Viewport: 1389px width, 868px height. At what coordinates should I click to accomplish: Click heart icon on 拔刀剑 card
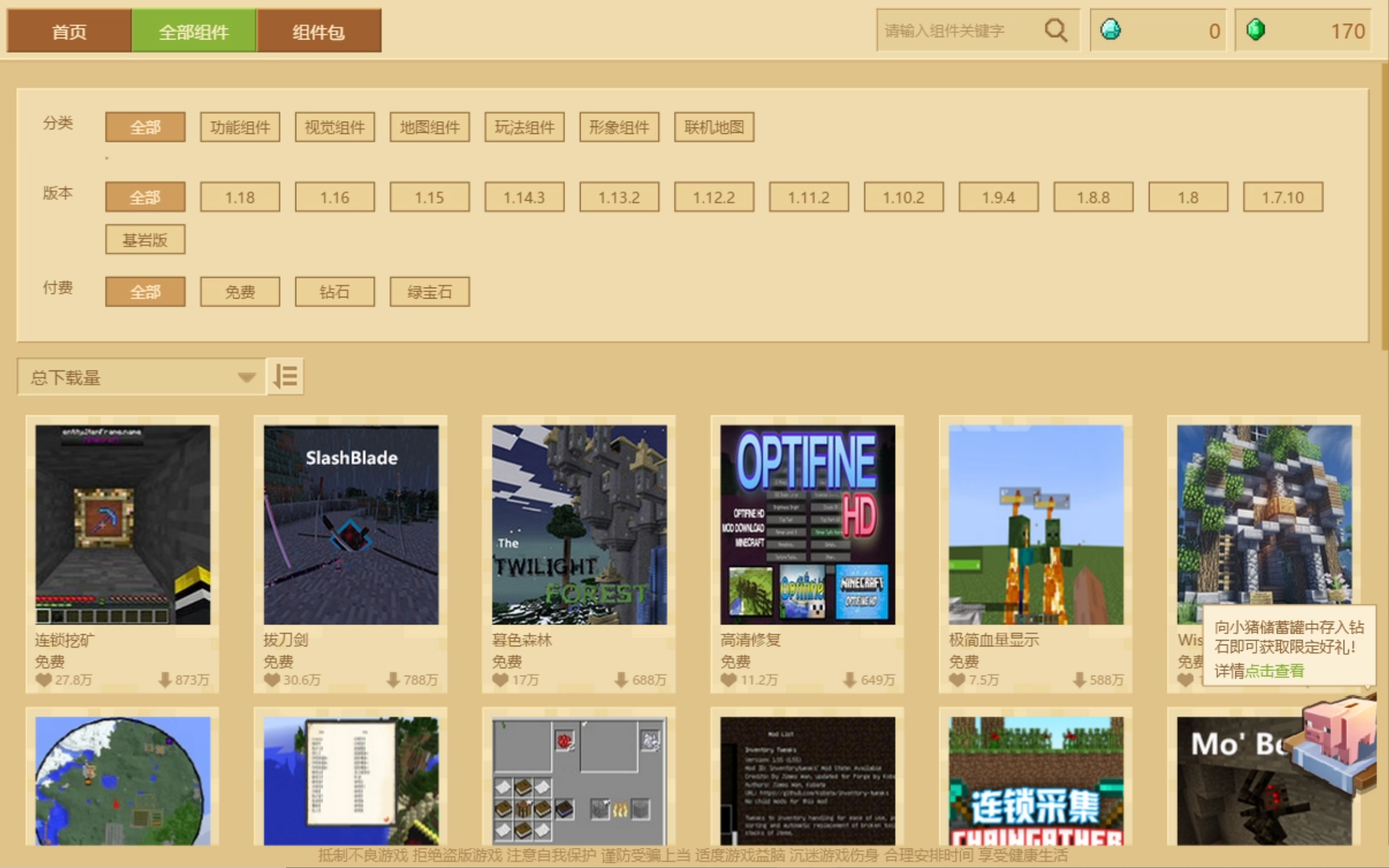(x=272, y=680)
